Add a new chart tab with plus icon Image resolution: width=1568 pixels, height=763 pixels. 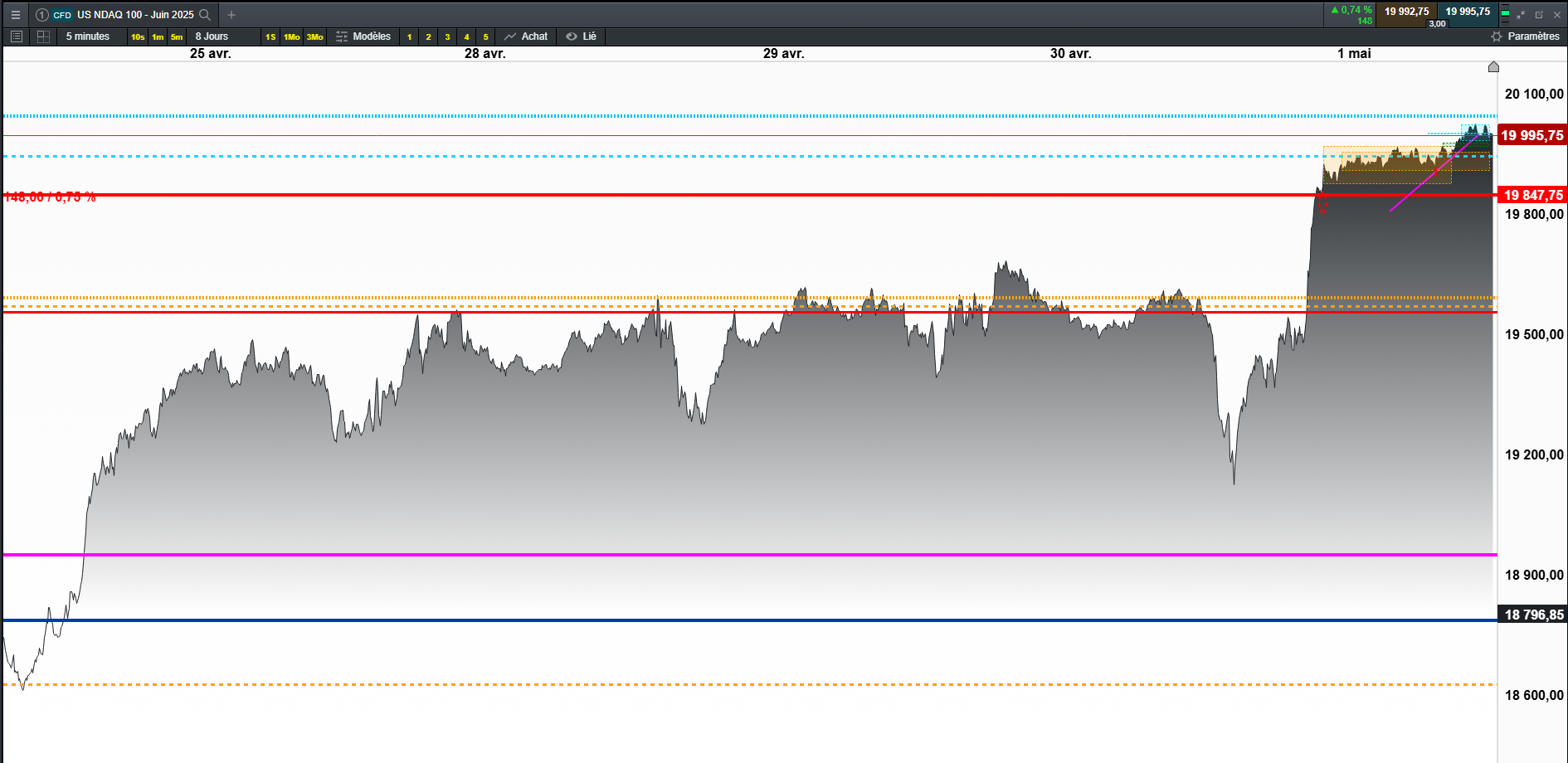point(231,15)
